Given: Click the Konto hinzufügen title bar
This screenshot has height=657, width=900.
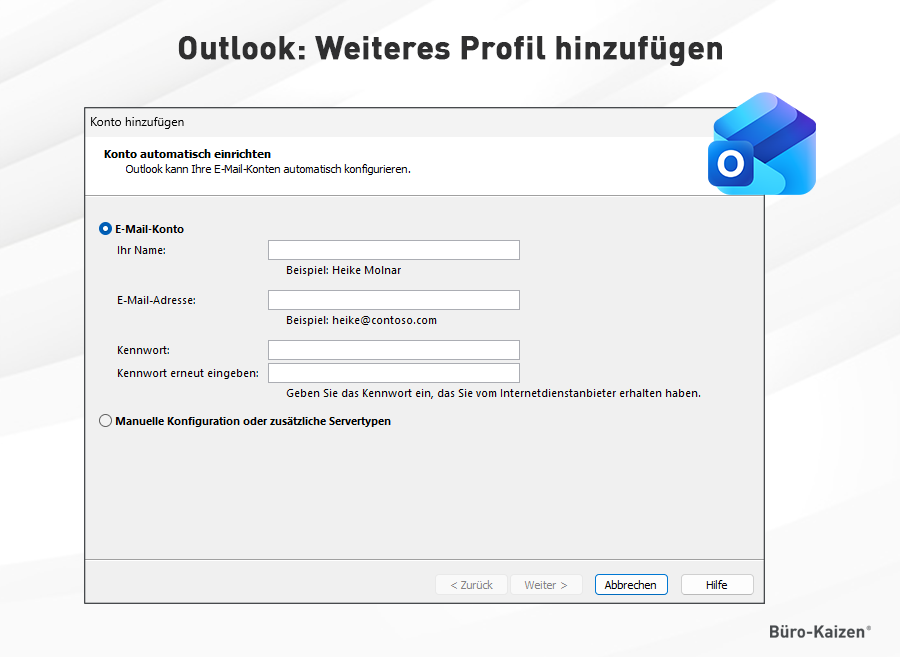Looking at the screenshot, I should click(138, 122).
